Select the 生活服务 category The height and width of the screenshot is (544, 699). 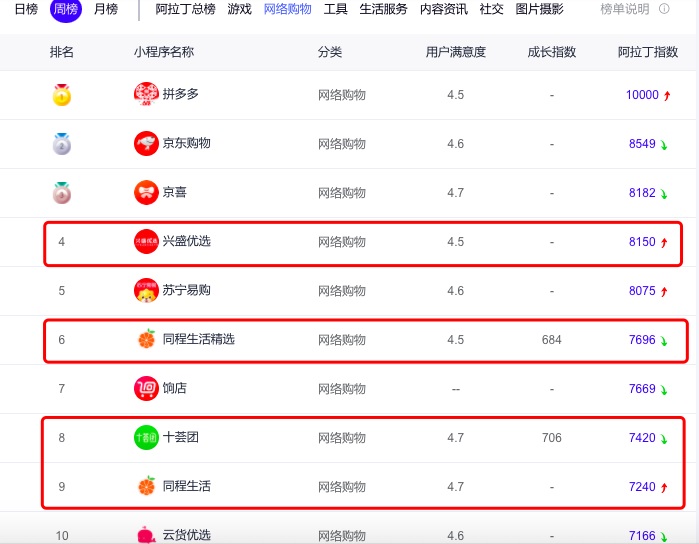pyautogui.click(x=383, y=9)
